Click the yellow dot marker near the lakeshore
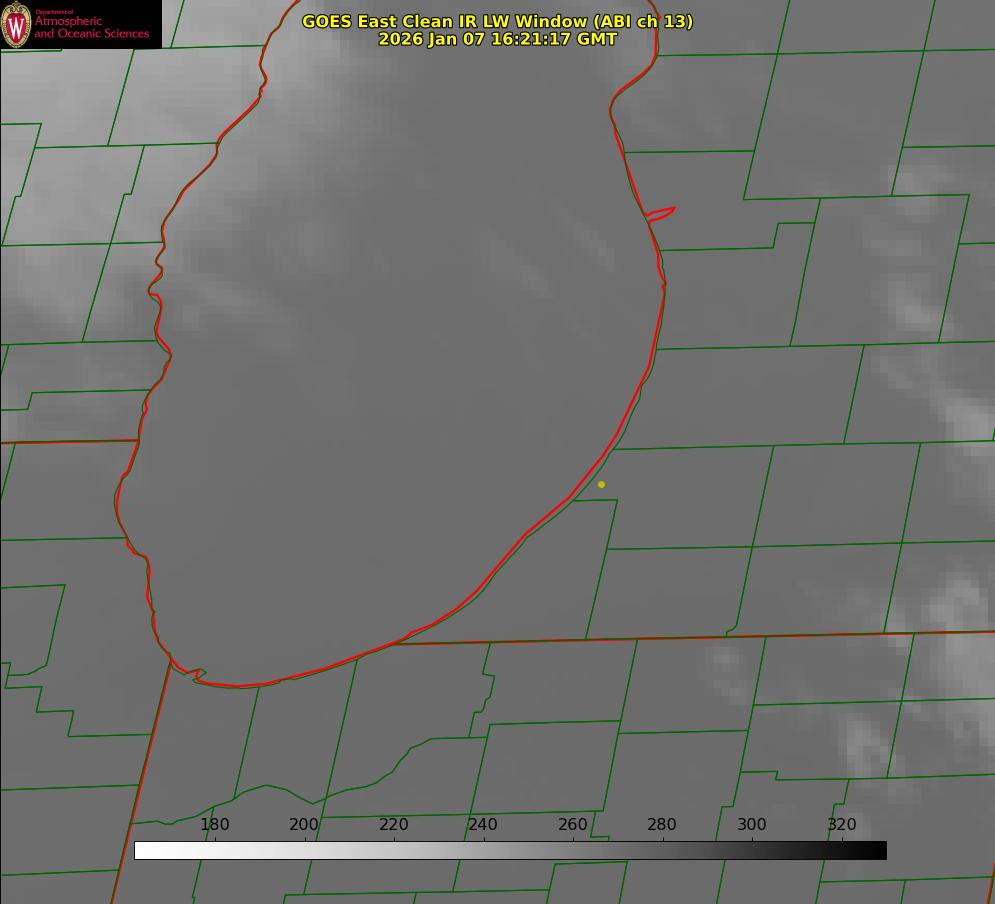Screen dimensions: 995x904 tap(601, 485)
